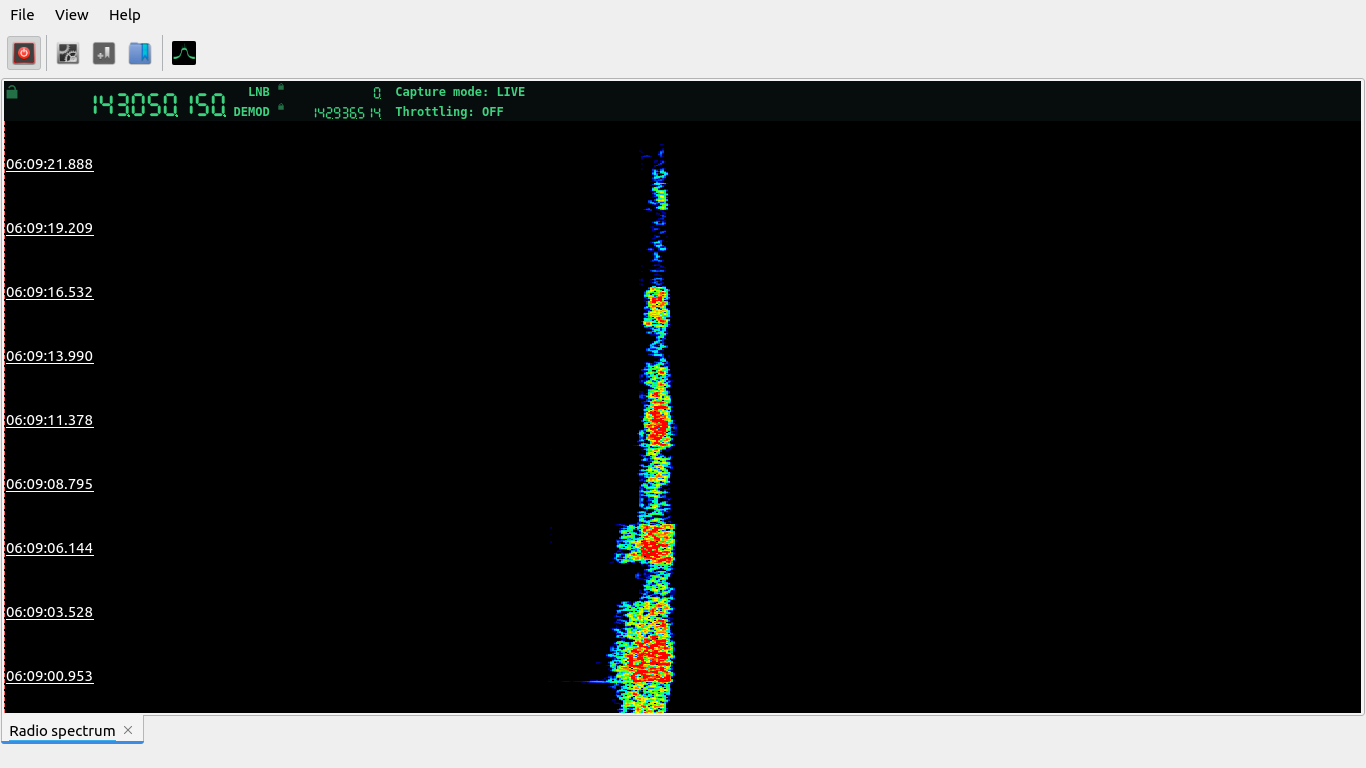Click waterfall timestamp 06:09:13.990
This screenshot has height=768, width=1366.
pos(49,356)
